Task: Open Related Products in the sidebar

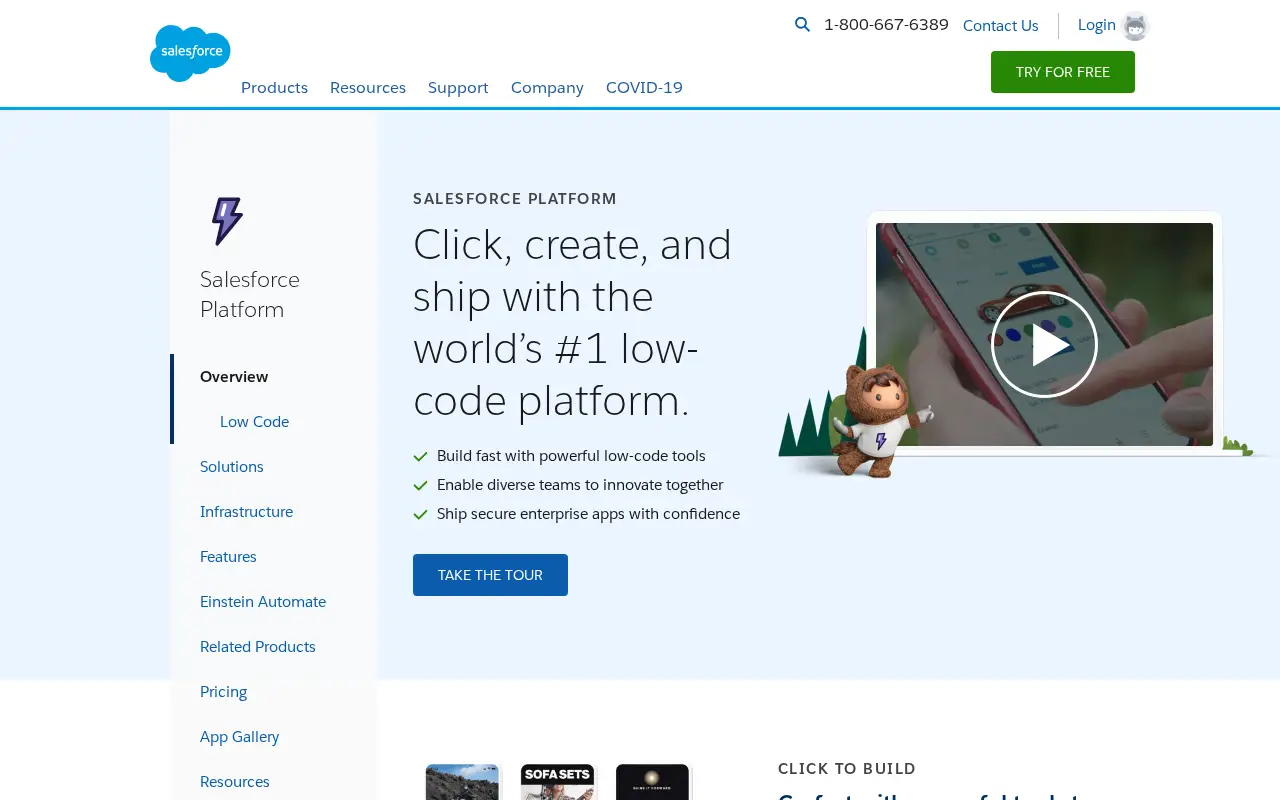Action: 258,647
